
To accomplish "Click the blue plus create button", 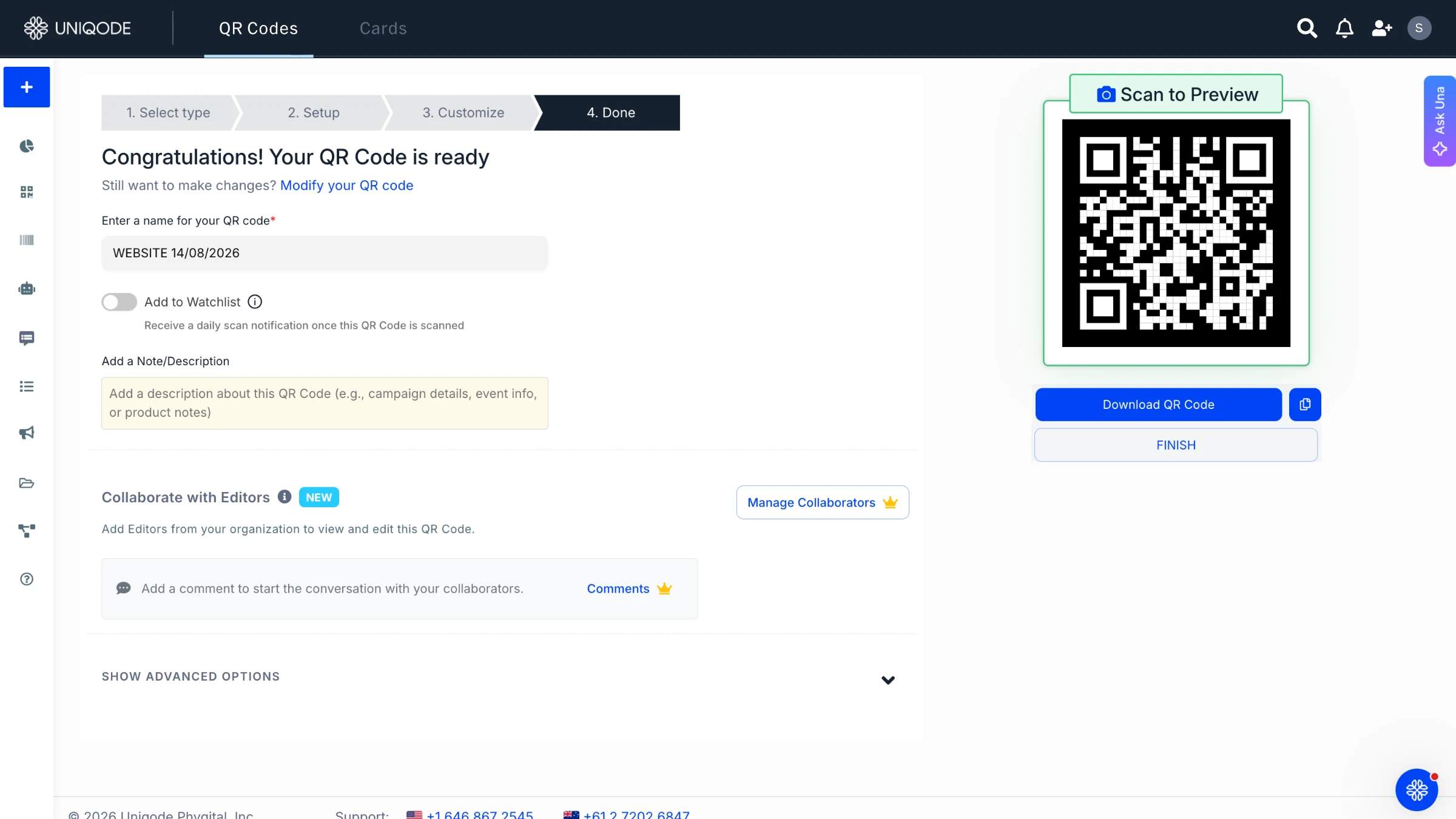I will point(27,87).
